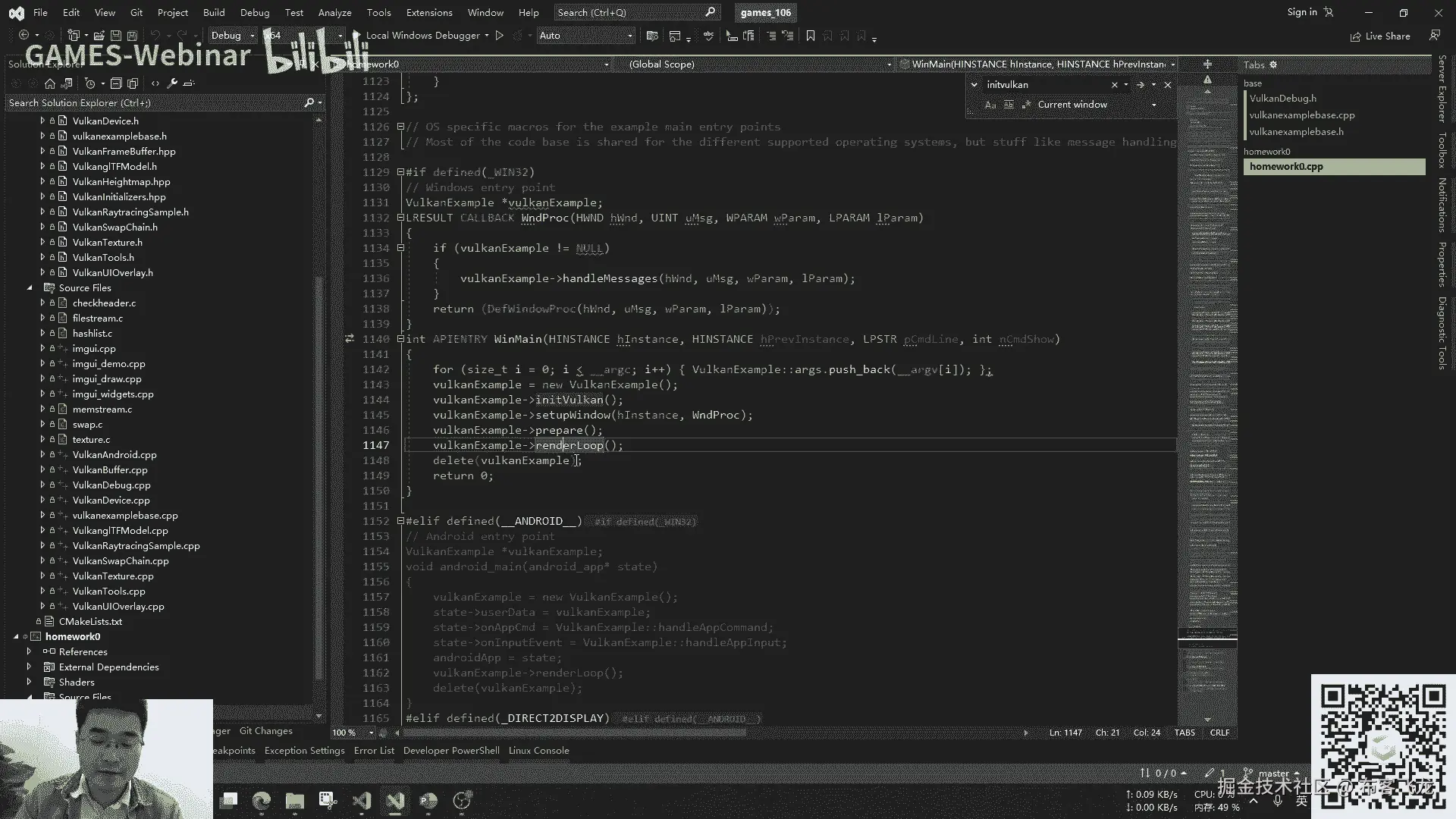Toggle Match whole word in find box
The width and height of the screenshot is (1456, 819).
1009,105
